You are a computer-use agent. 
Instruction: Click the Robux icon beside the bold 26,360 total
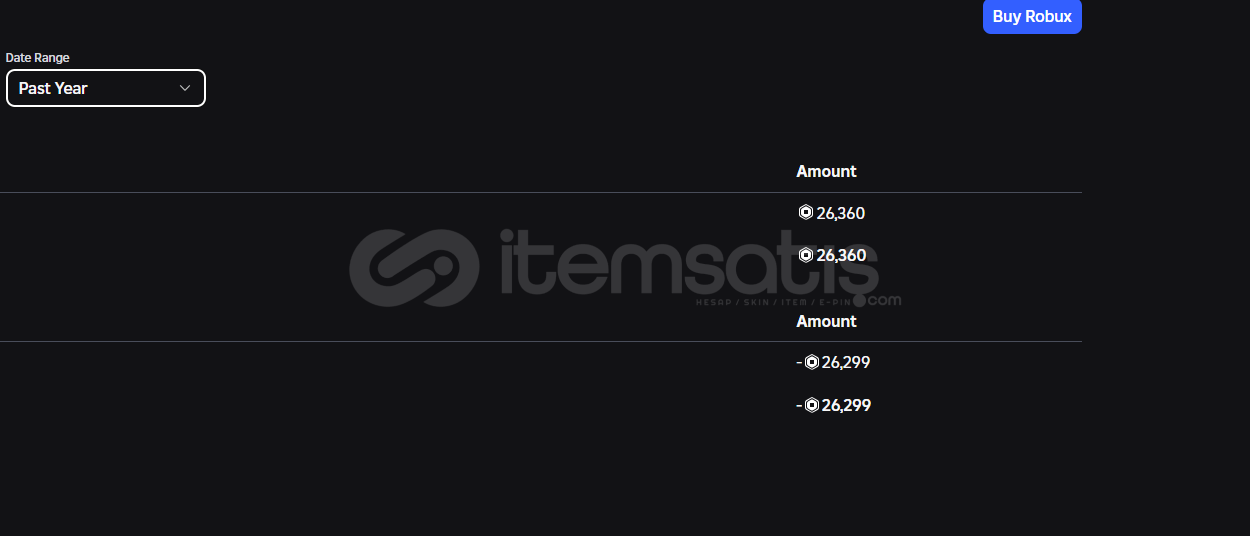click(805, 255)
